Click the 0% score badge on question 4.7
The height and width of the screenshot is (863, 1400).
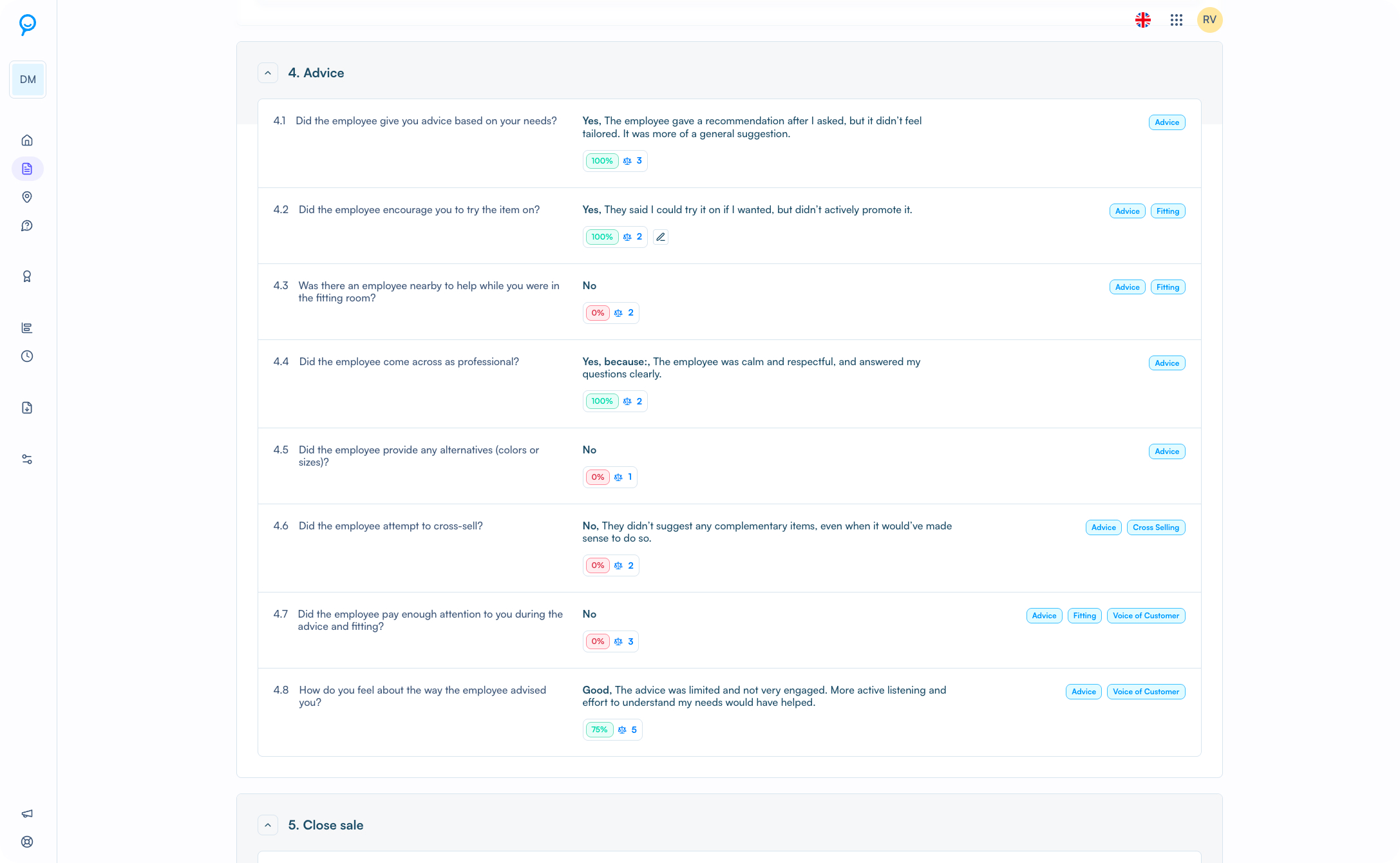pos(598,641)
